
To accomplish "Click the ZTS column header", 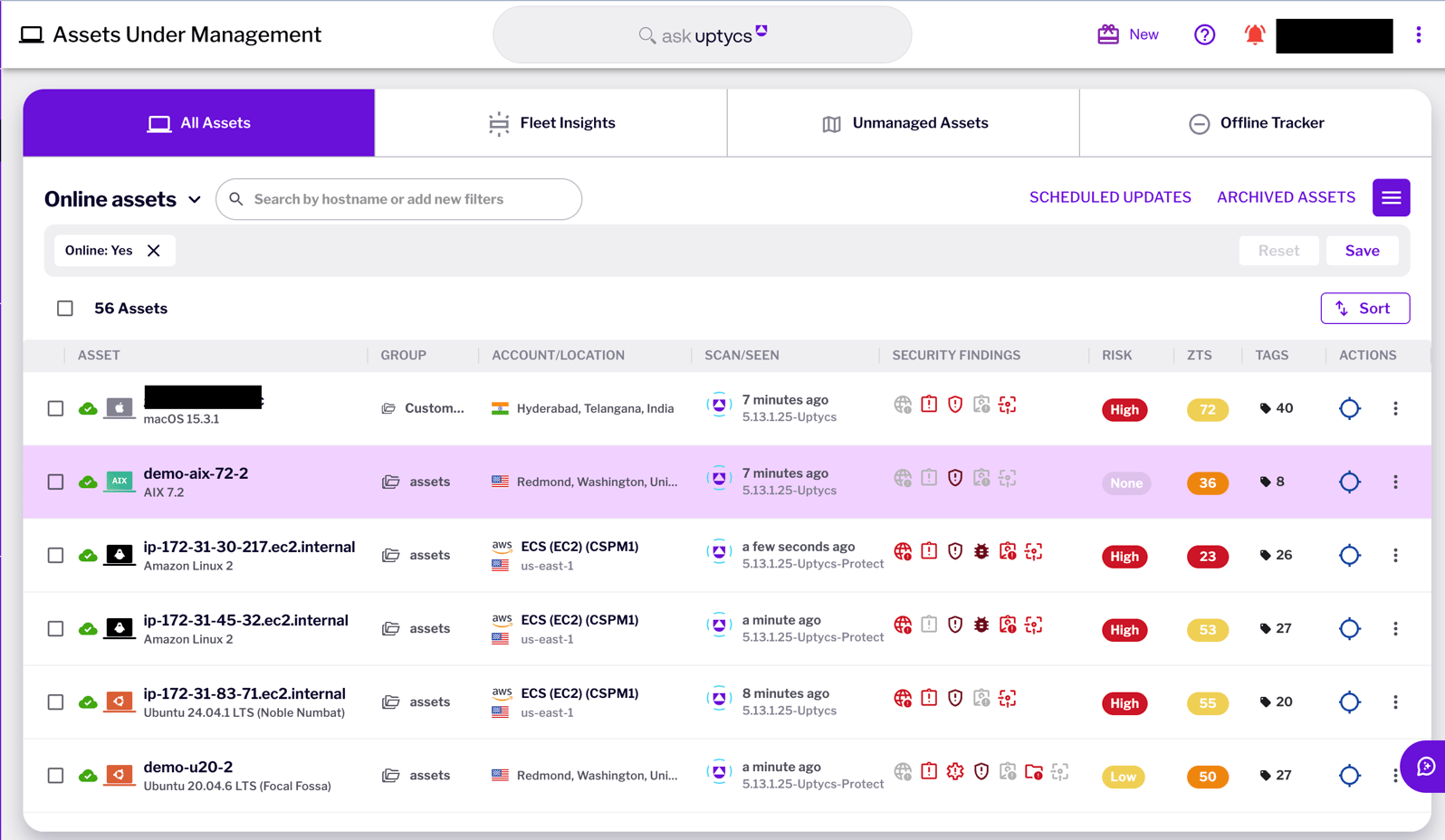I will pos(1199,355).
